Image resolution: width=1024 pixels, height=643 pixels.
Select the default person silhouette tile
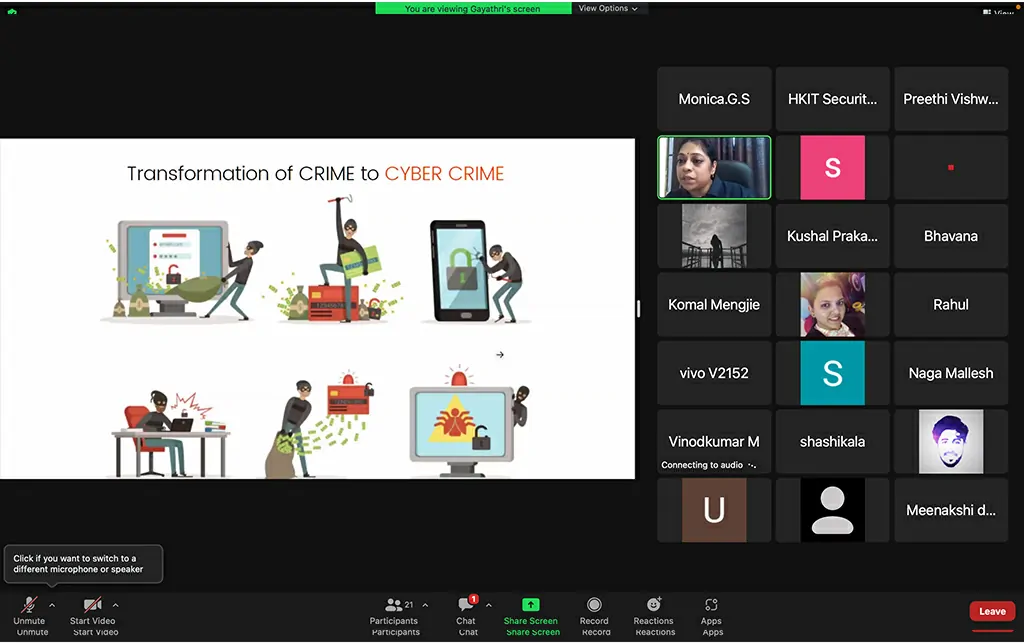click(x=832, y=510)
